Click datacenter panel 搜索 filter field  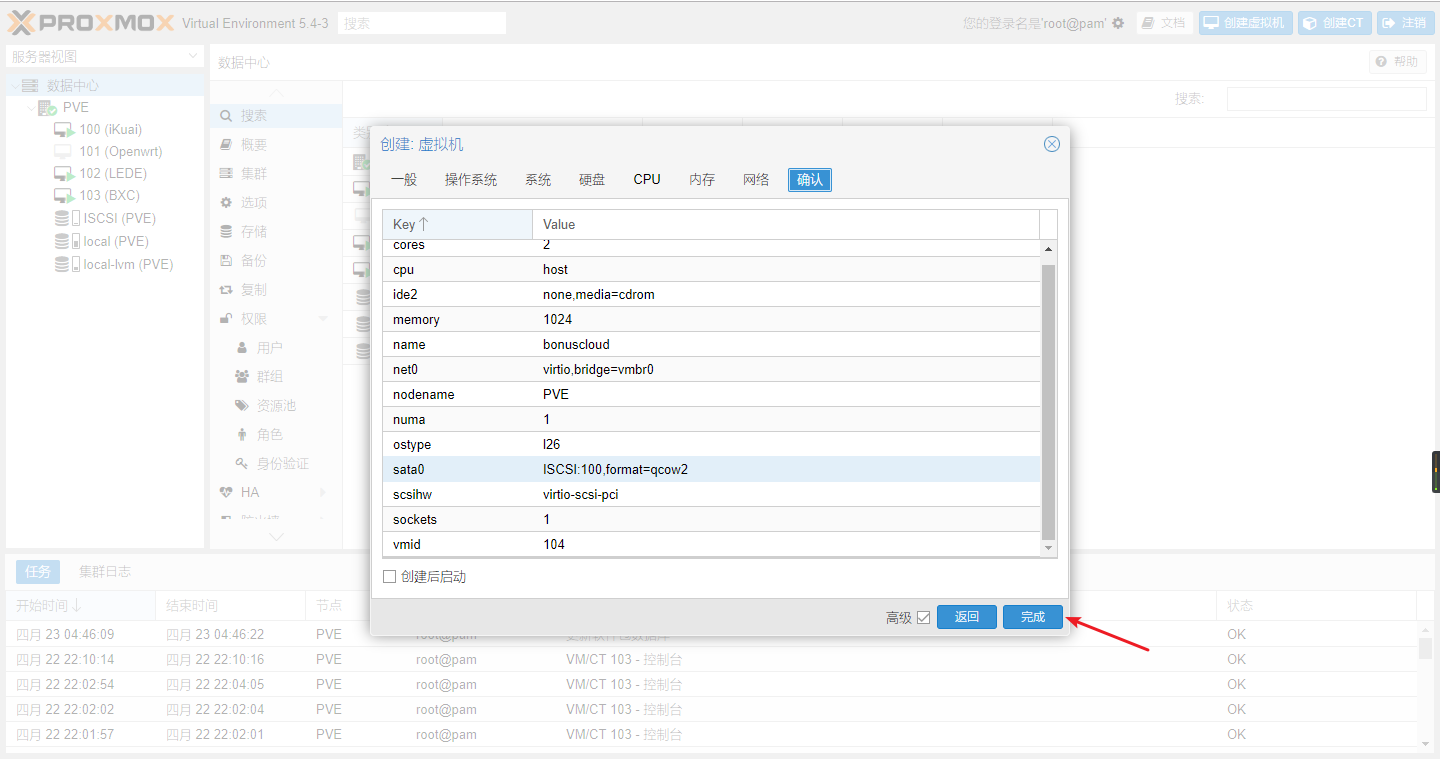[1327, 99]
